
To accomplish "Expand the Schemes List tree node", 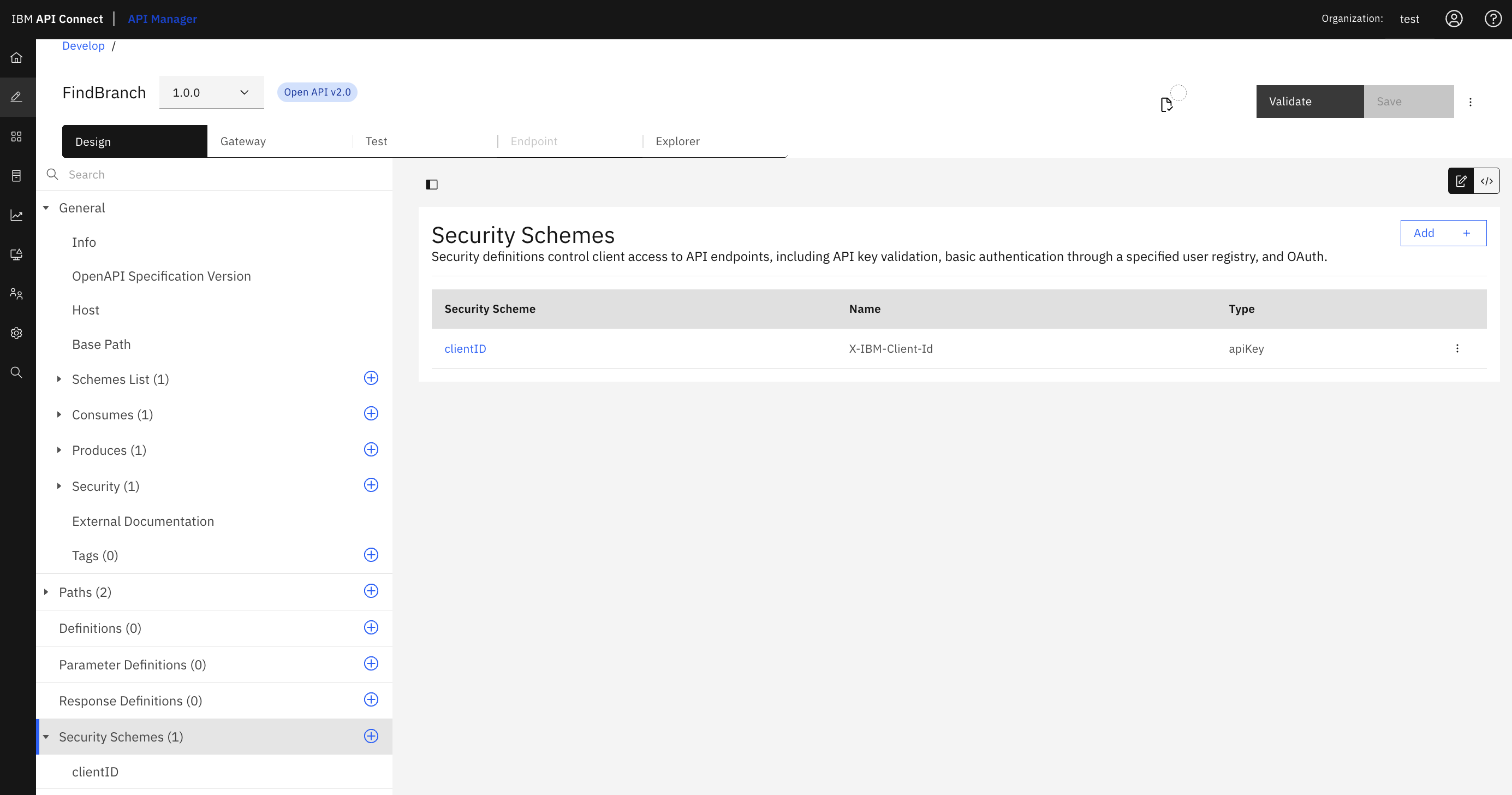I will click(x=59, y=379).
